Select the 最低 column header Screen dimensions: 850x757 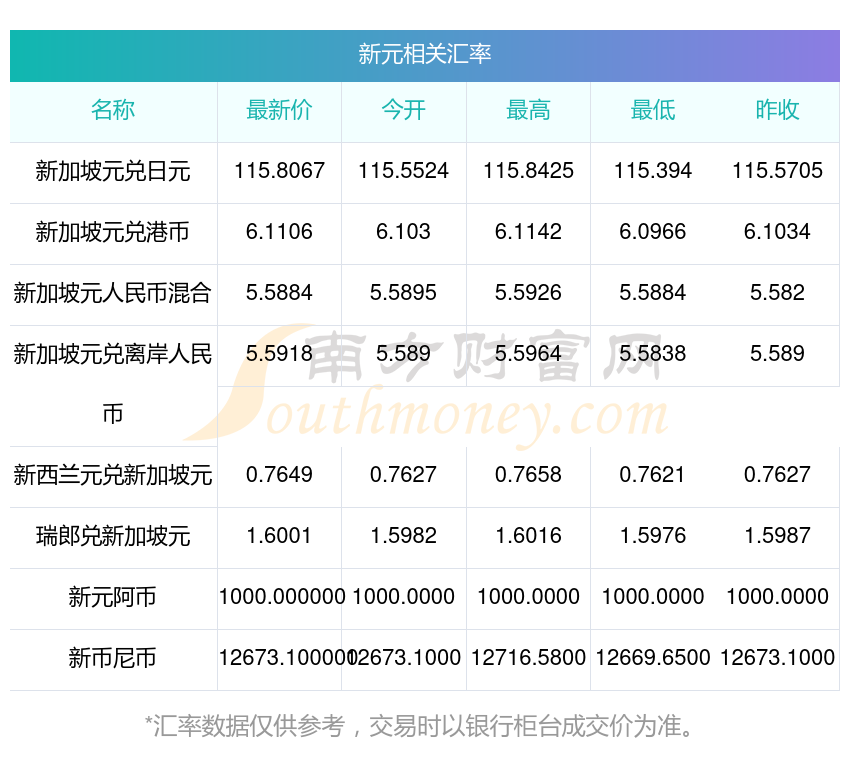[653, 110]
